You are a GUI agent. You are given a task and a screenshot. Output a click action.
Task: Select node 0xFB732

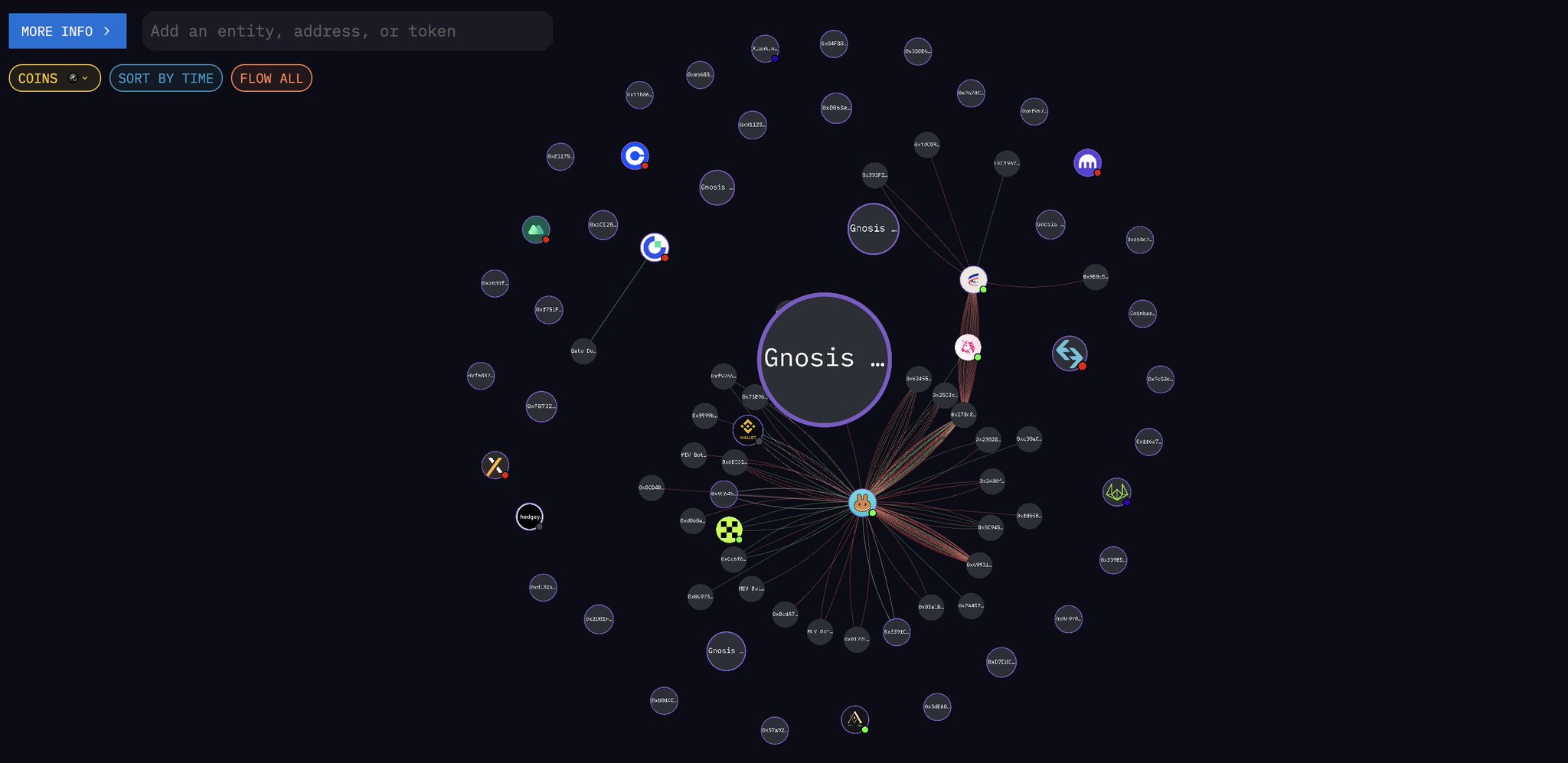541,406
